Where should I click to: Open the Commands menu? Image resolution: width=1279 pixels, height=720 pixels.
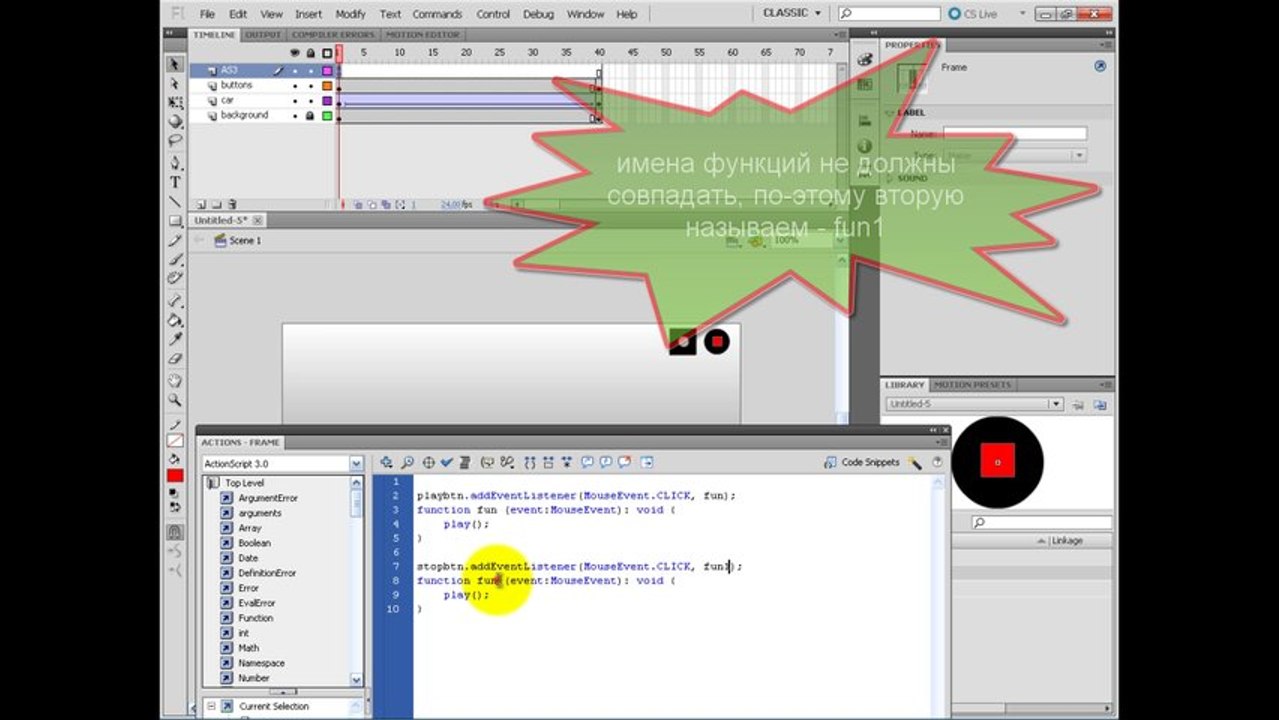tap(437, 14)
